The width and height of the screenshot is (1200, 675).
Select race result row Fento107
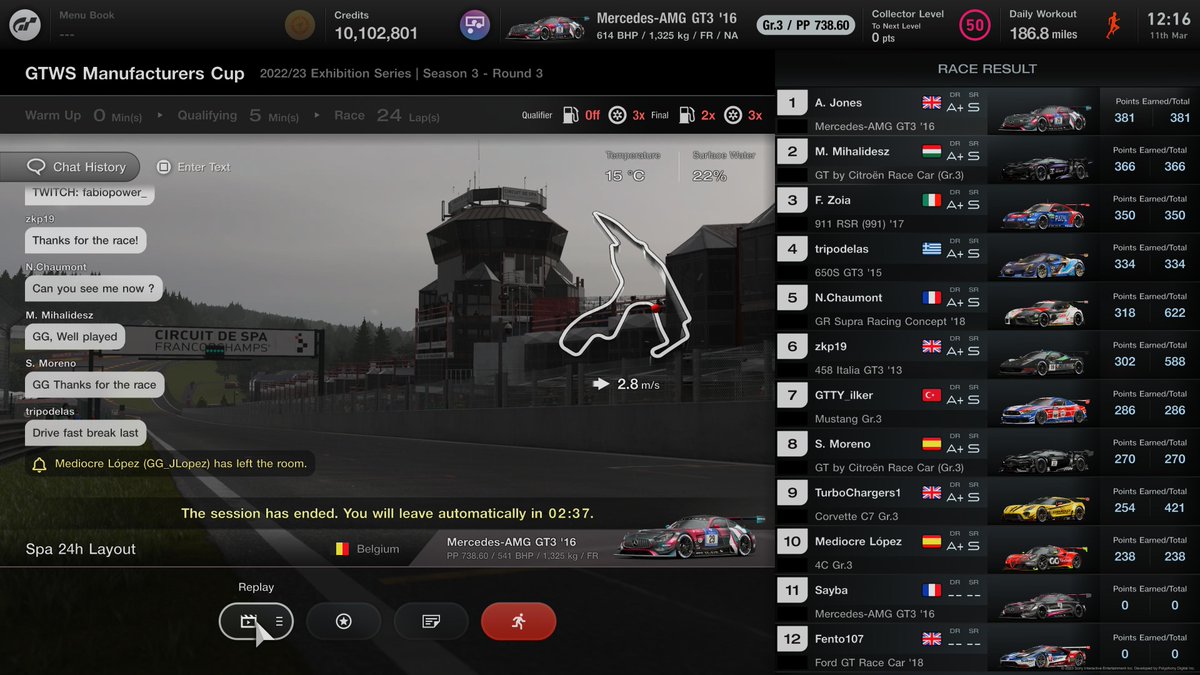coord(987,647)
